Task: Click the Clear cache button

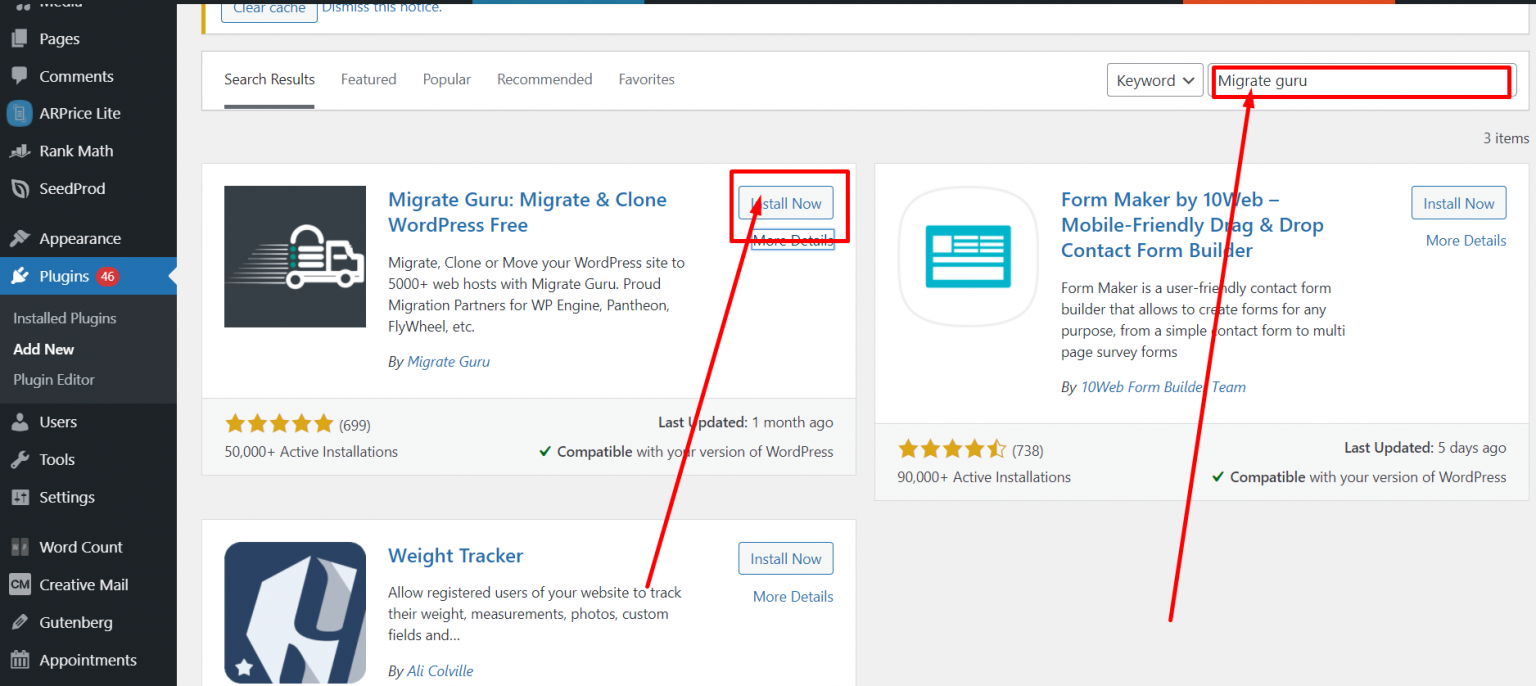Action: 268,8
